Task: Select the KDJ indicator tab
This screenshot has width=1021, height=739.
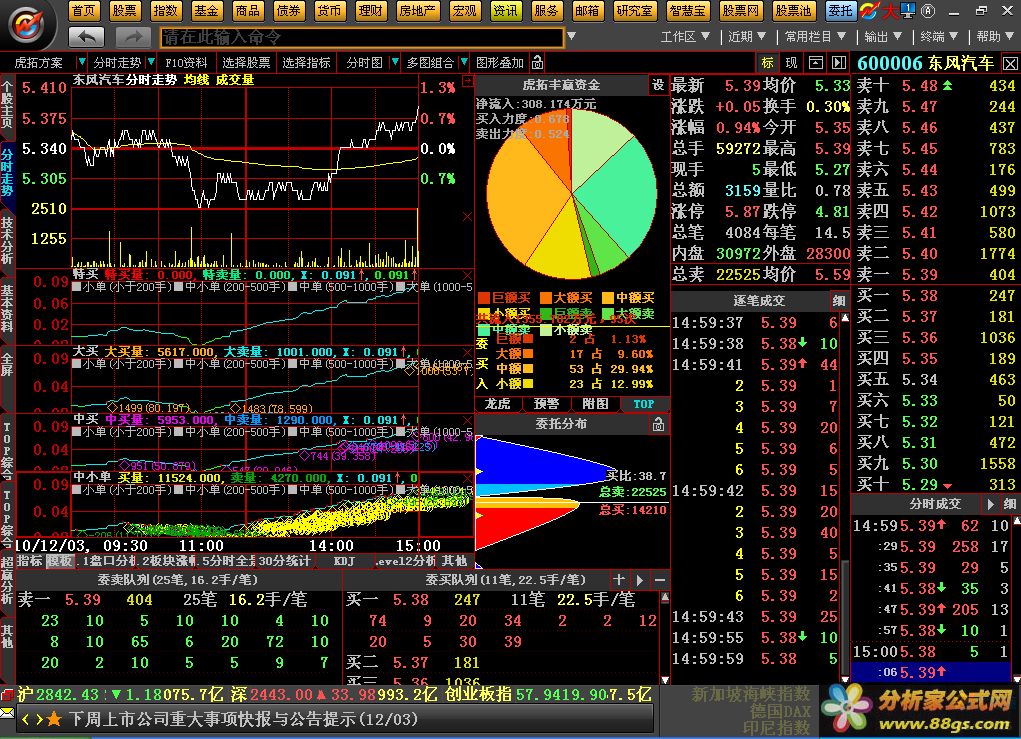Action: 344,561
